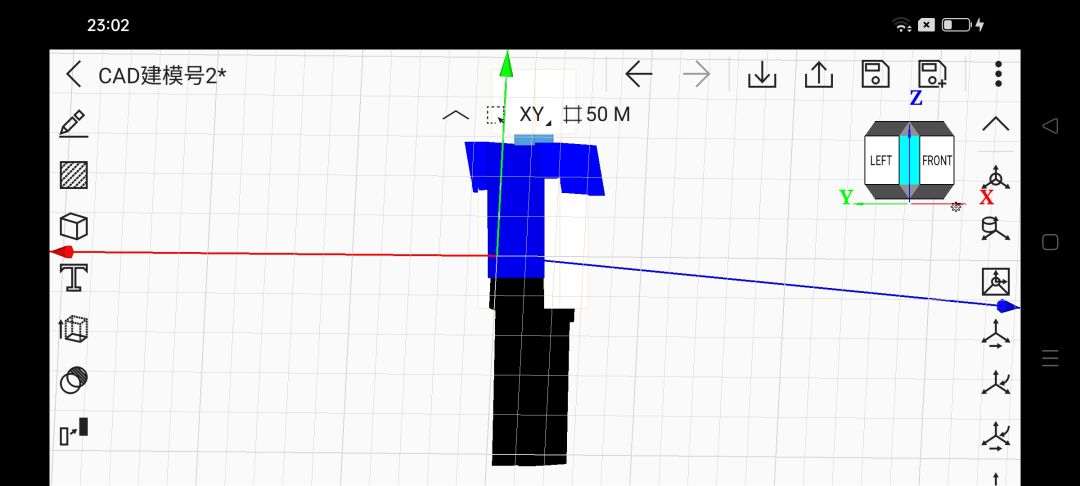Open the view picture axis icon

(x=995, y=282)
